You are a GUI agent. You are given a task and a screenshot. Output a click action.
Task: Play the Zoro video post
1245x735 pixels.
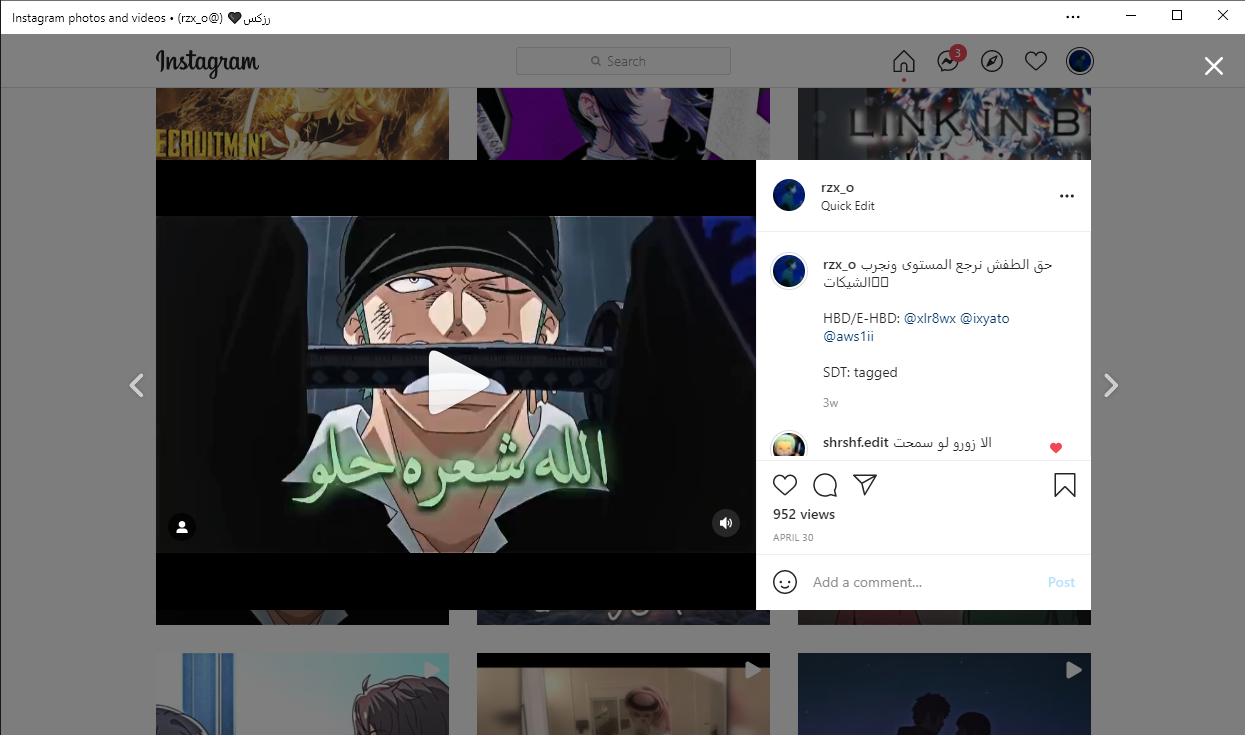[x=459, y=383]
